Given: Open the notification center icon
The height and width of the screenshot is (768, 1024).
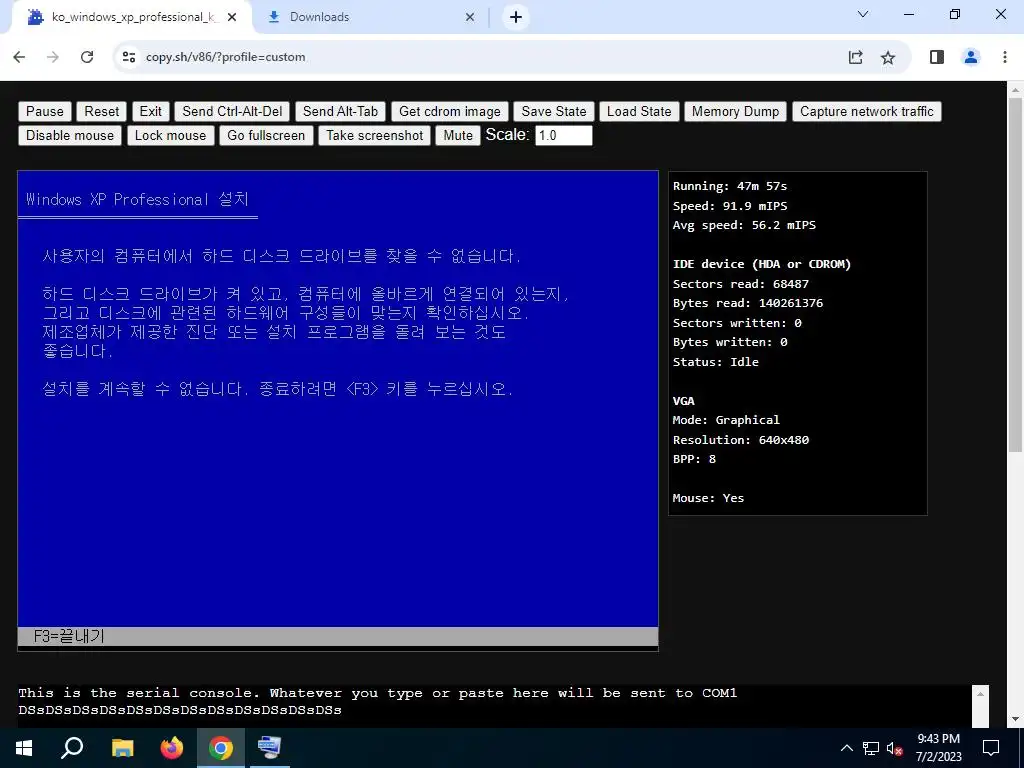Looking at the screenshot, I should point(991,748).
